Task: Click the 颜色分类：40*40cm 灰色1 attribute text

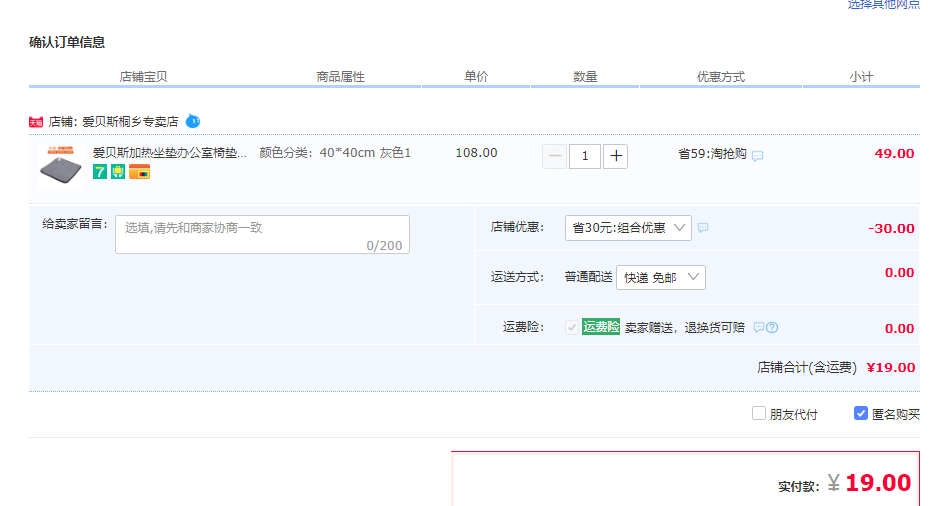Action: click(x=335, y=153)
